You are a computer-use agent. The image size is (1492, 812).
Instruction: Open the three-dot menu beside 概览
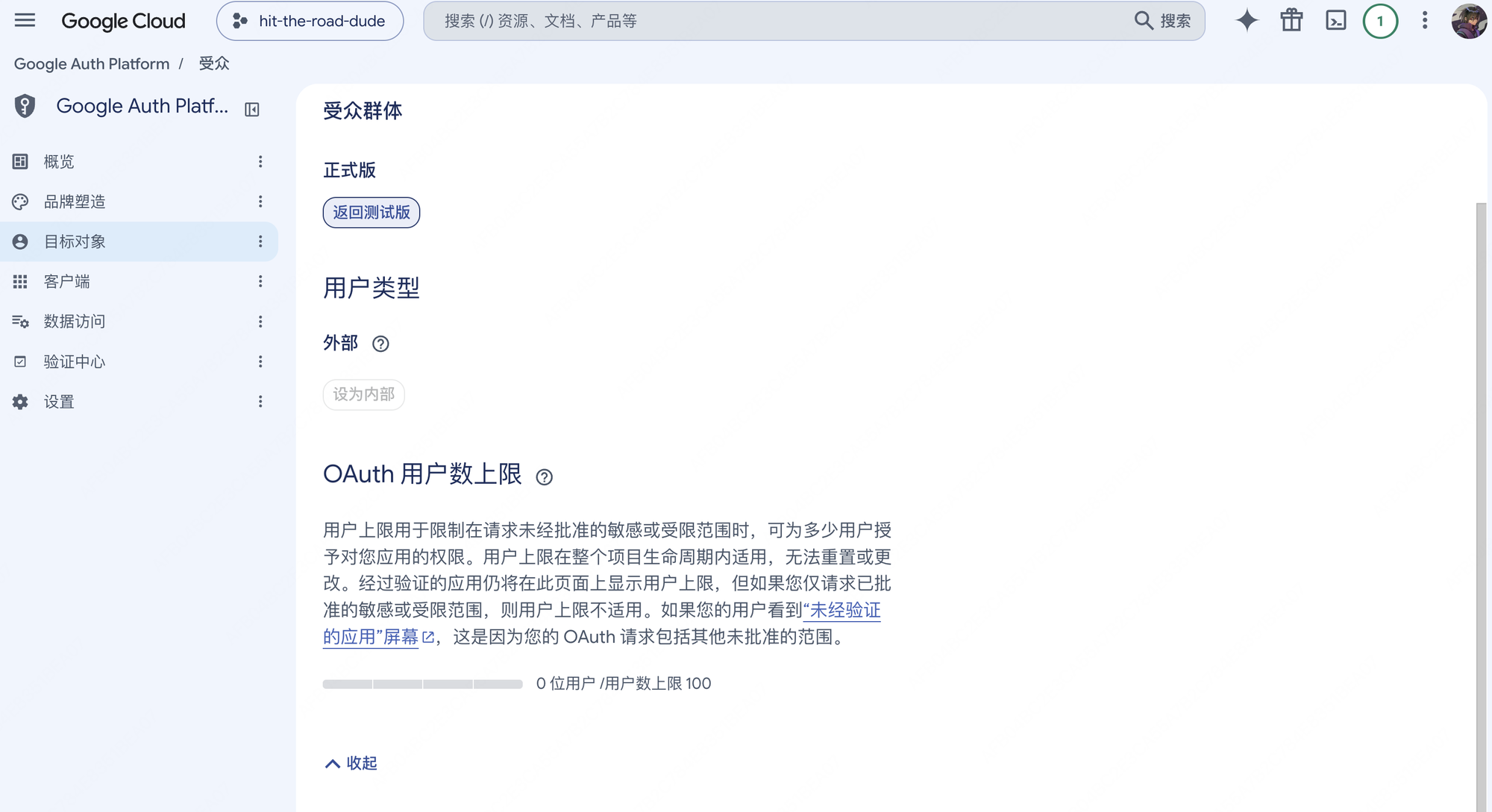[260, 161]
